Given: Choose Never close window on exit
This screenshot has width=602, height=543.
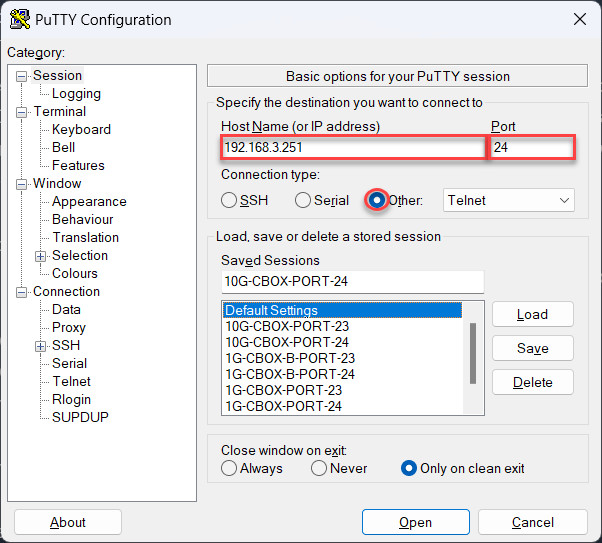Looking at the screenshot, I should [x=320, y=468].
